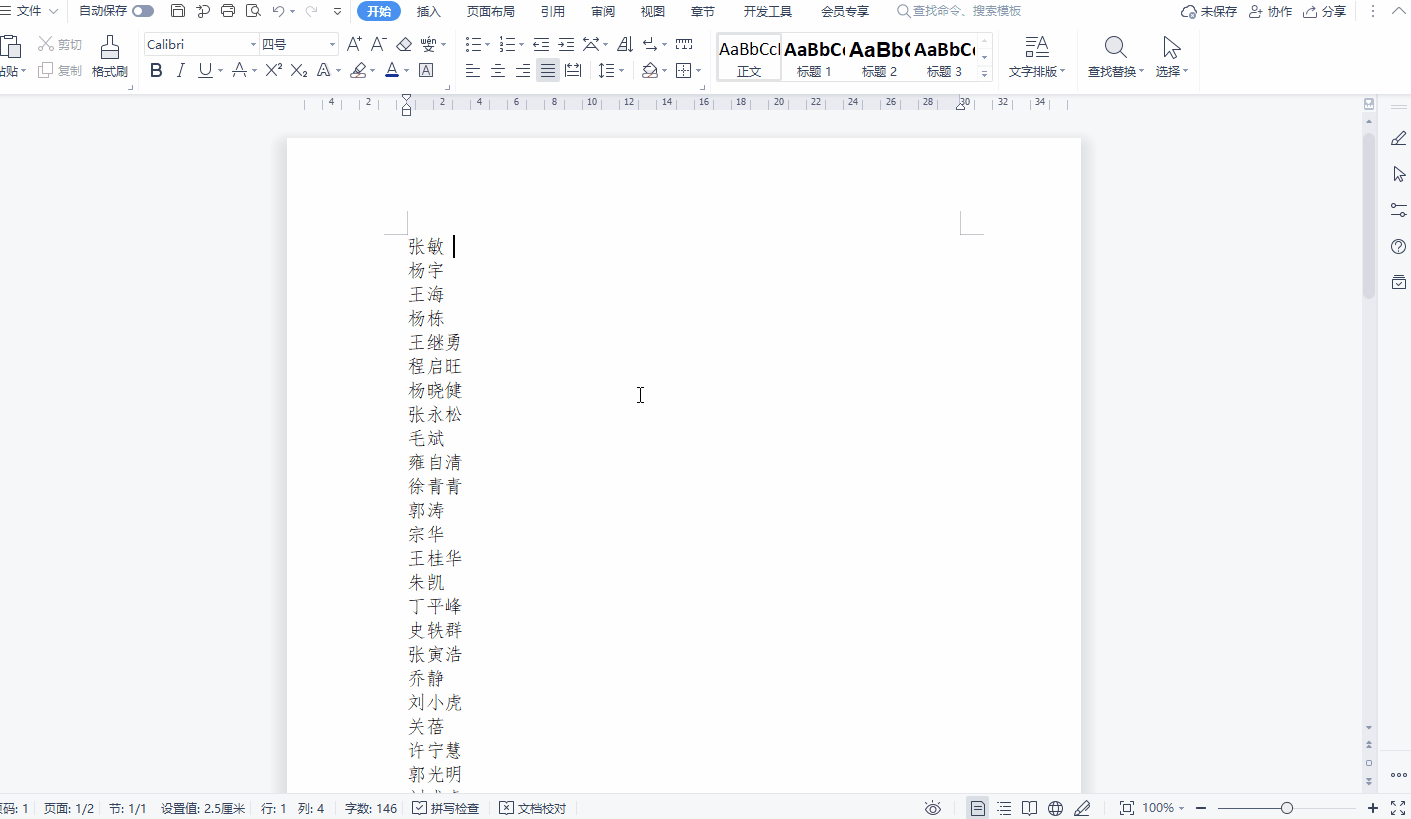Open the pen/annotation icon in right sidebar
Image resolution: width=1411 pixels, height=819 pixels.
tap(1399, 139)
